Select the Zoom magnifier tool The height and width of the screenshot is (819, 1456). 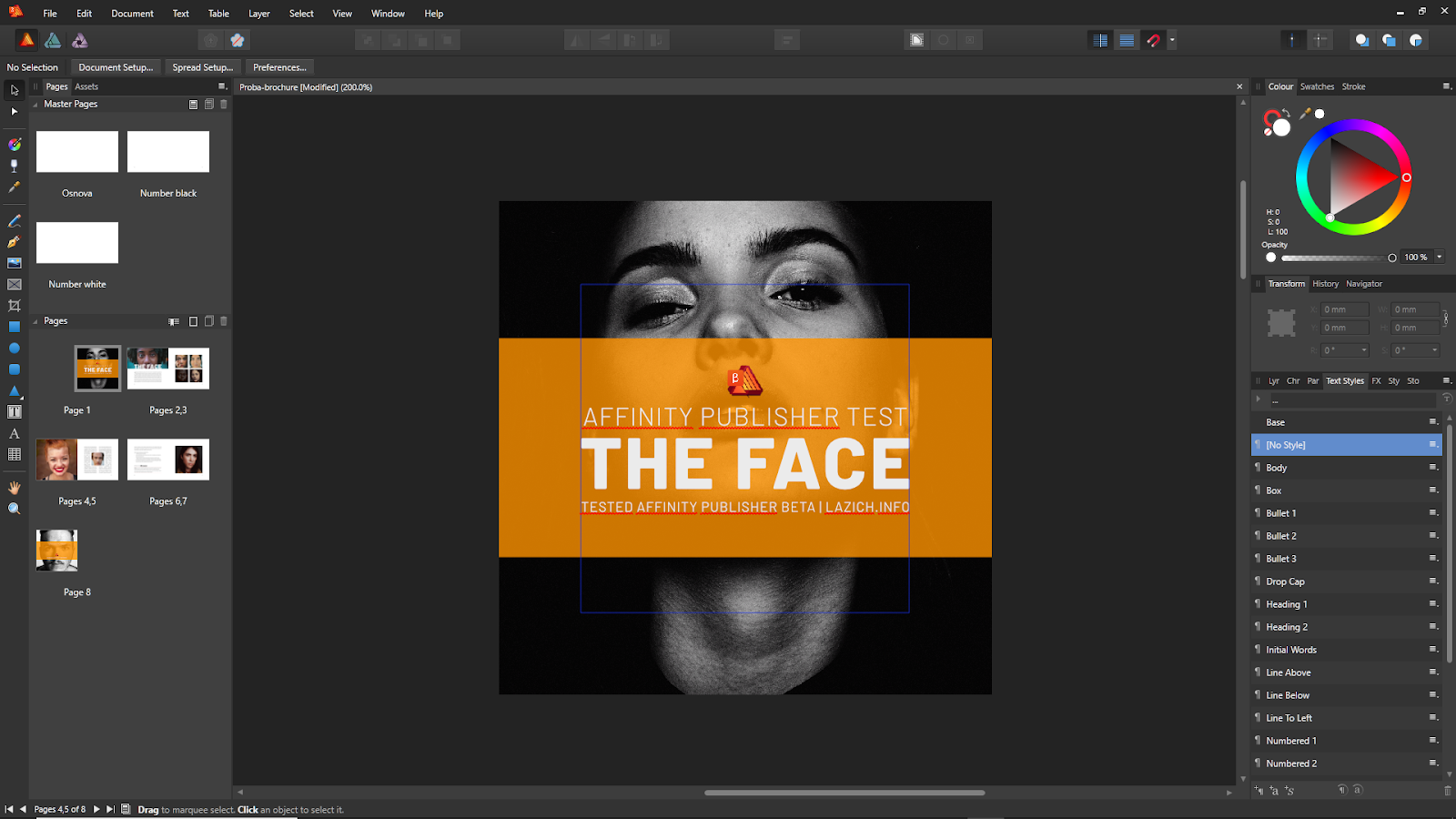[14, 509]
